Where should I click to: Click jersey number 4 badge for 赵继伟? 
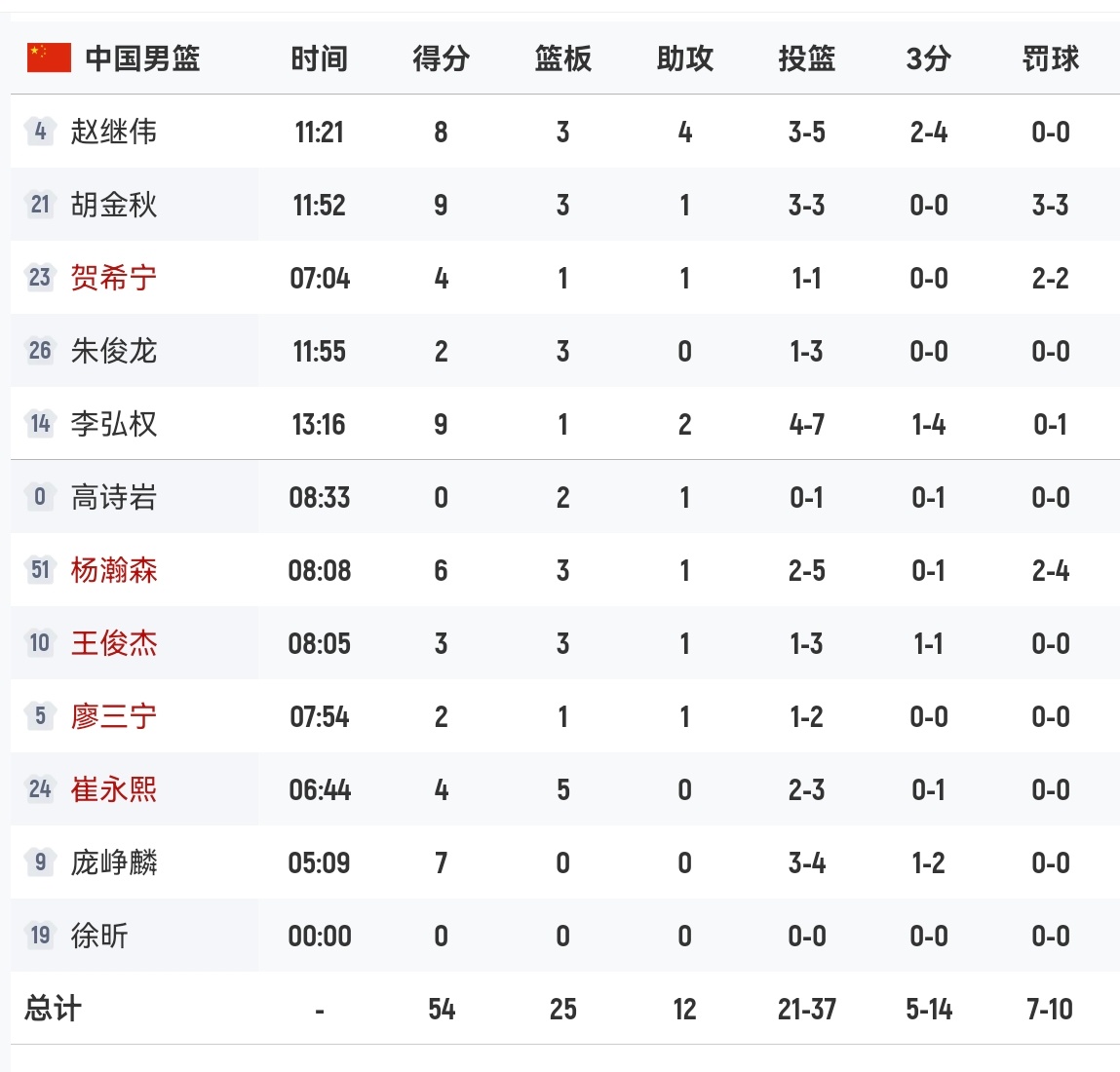tap(40, 132)
